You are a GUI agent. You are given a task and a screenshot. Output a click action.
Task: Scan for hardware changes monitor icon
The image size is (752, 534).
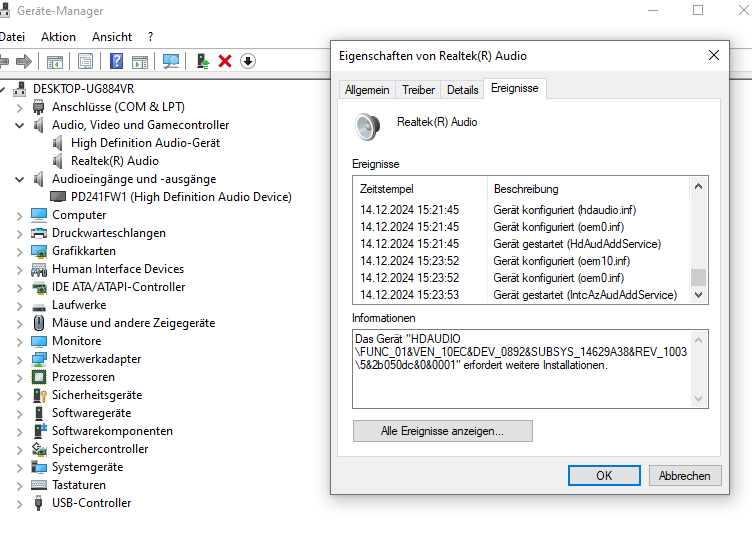171,61
